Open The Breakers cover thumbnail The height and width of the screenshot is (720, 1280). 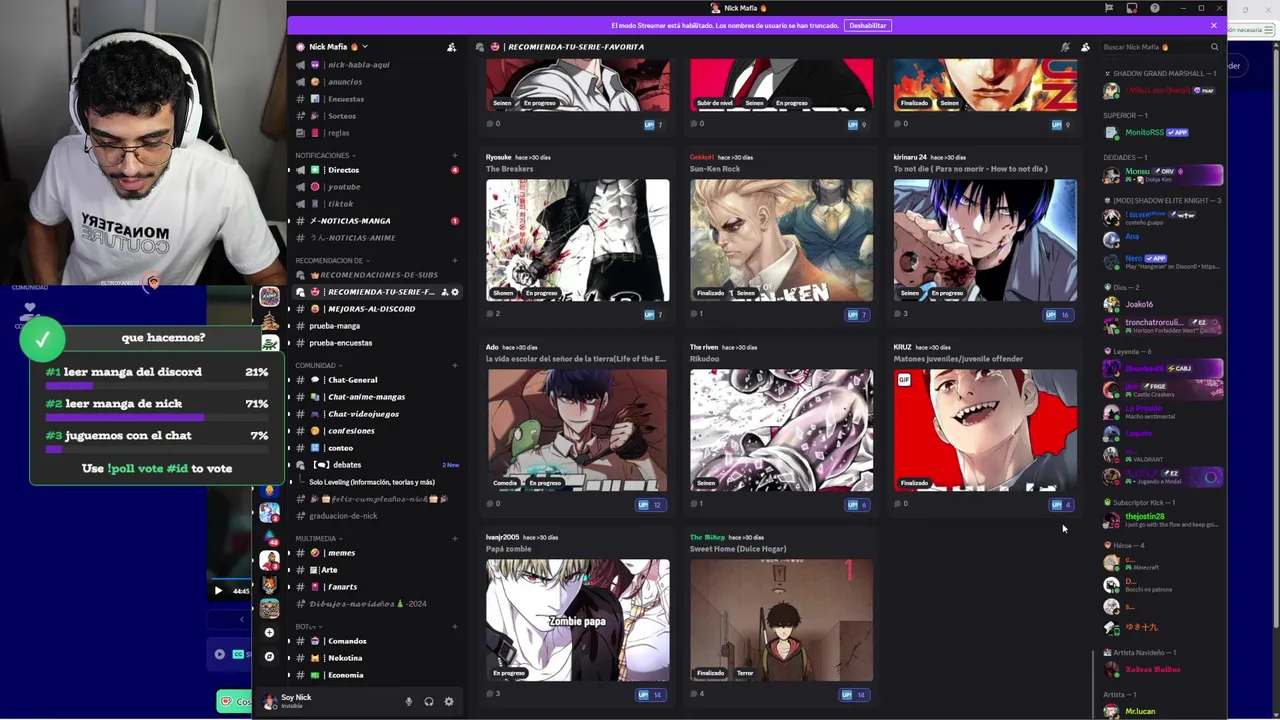click(x=578, y=240)
